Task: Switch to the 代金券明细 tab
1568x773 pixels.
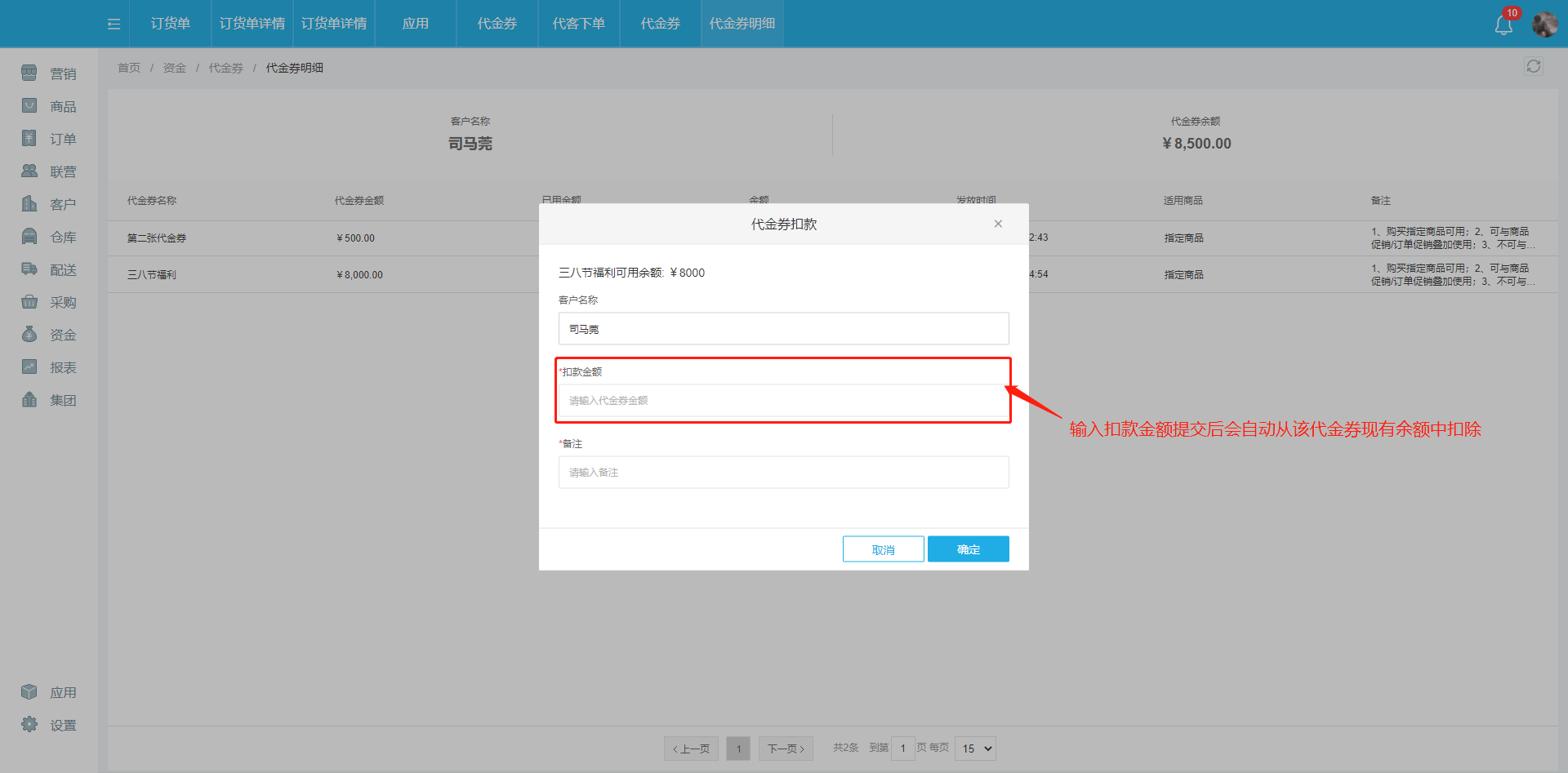Action: pos(742,24)
